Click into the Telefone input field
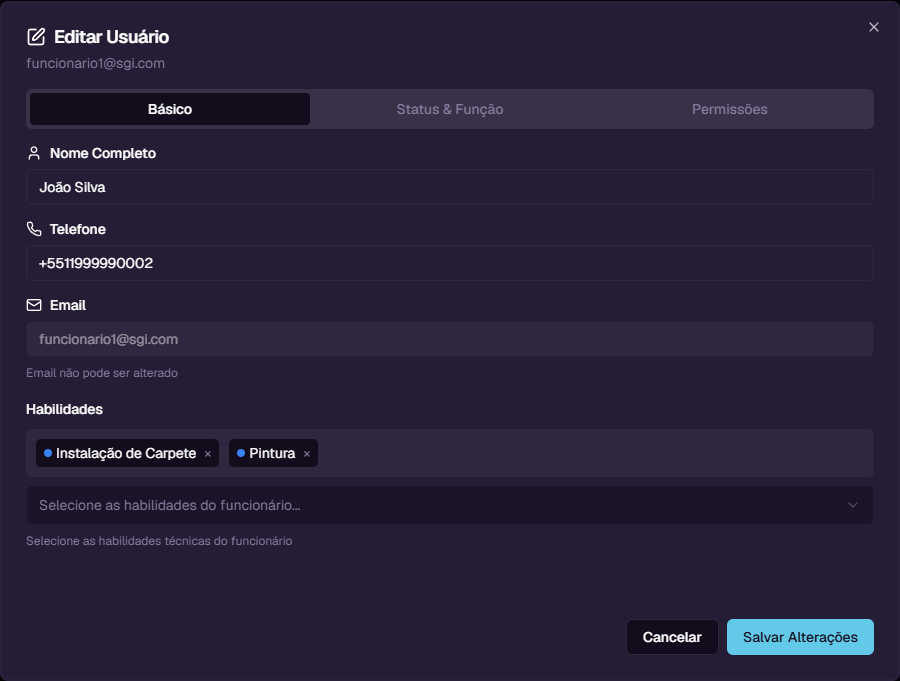The height and width of the screenshot is (681, 900). pyautogui.click(x=449, y=263)
